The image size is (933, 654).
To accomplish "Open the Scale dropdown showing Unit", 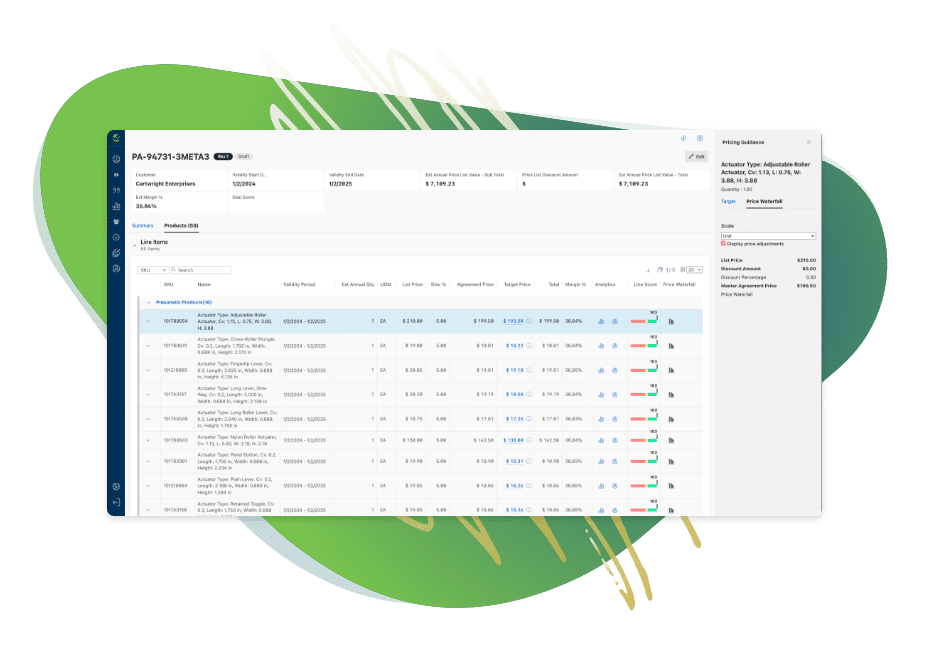I will click(768, 235).
